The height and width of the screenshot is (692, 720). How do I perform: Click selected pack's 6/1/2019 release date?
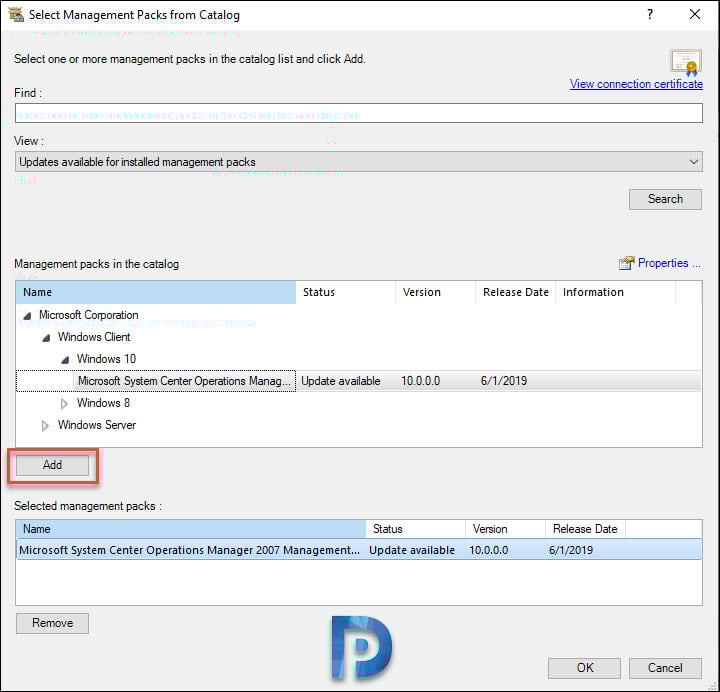(571, 550)
